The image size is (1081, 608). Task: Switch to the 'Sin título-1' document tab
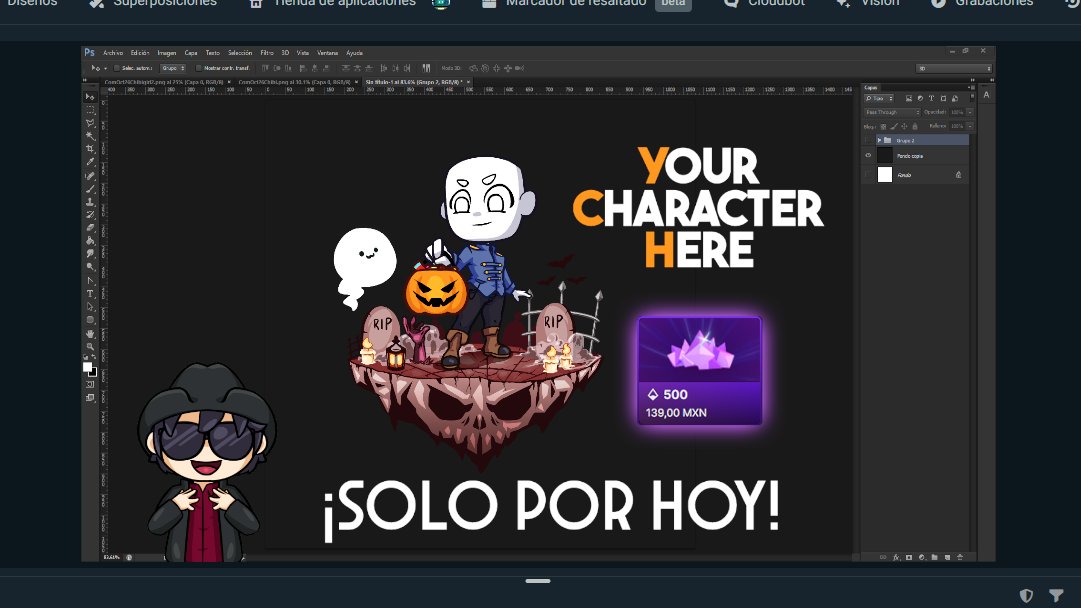point(414,82)
